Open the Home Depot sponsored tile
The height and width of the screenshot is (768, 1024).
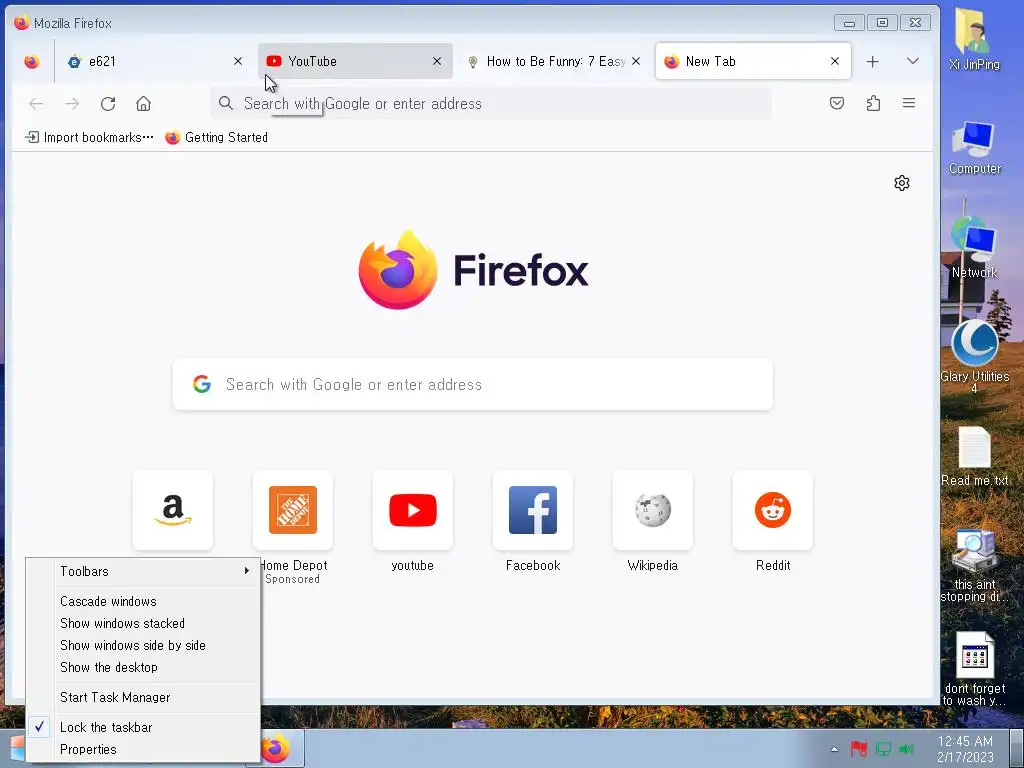pyautogui.click(x=293, y=510)
